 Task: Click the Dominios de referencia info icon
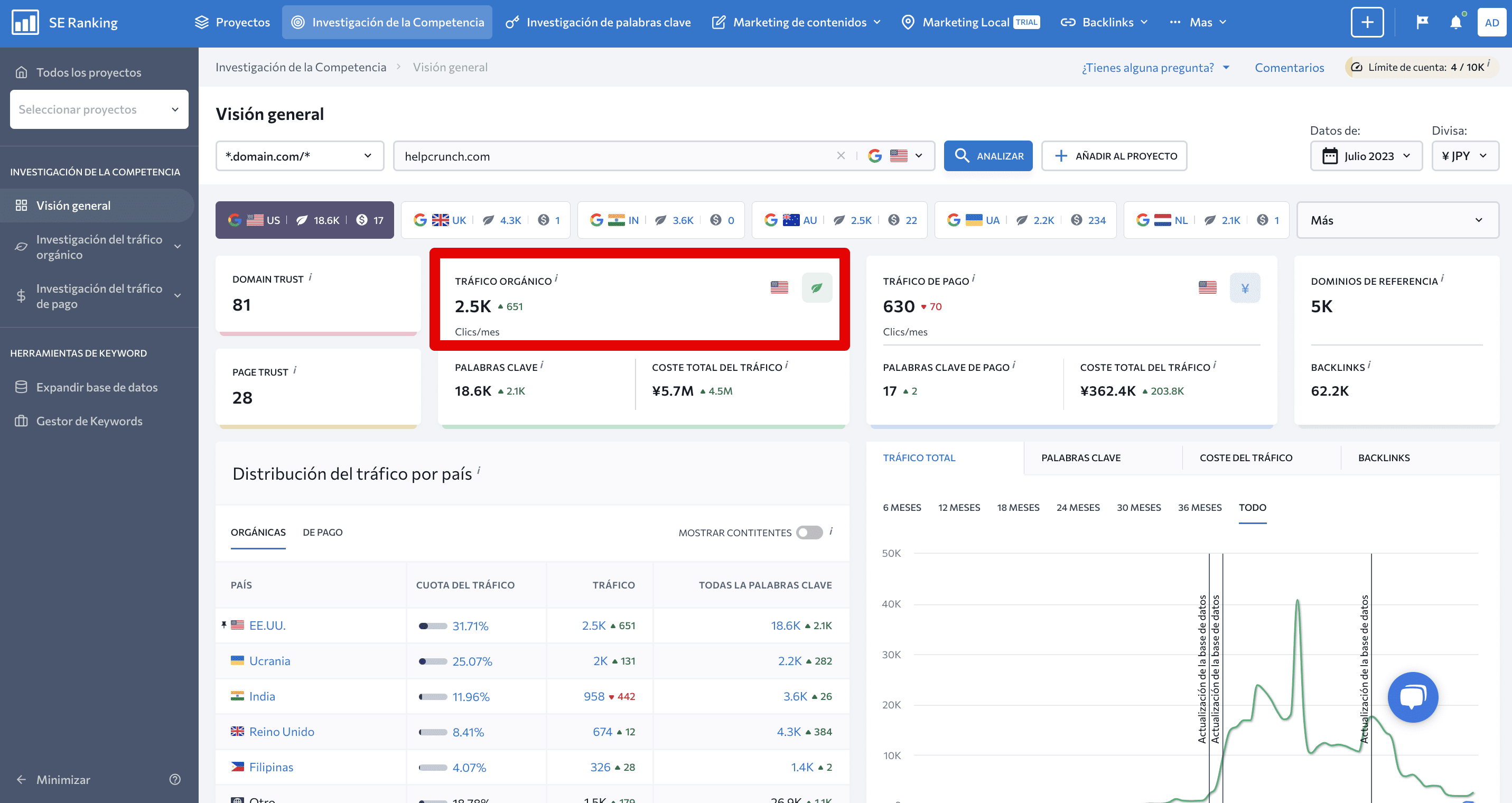coord(1442,278)
